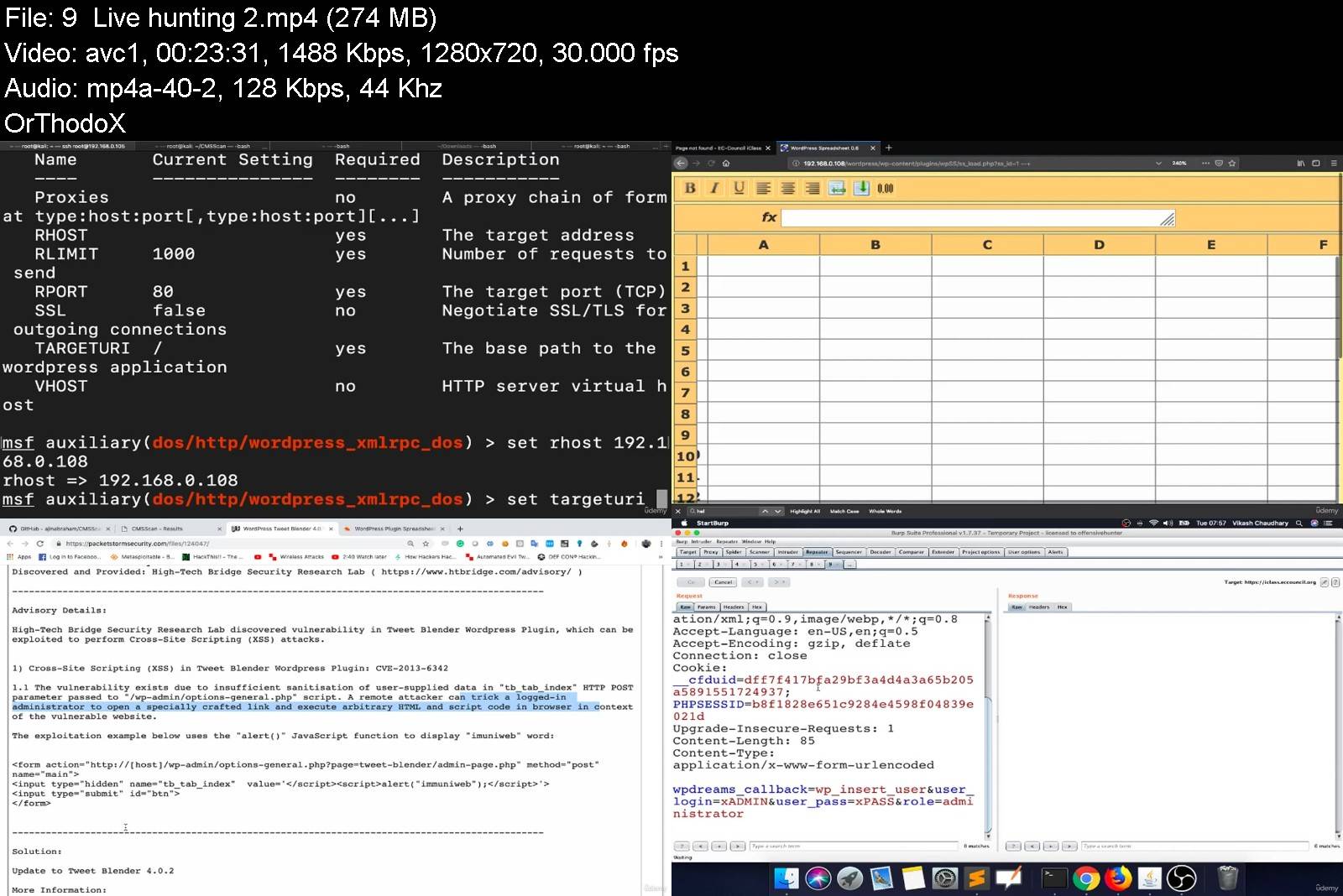Select row 5 header in spreadsheet
The height and width of the screenshot is (896, 1343).
(x=686, y=351)
